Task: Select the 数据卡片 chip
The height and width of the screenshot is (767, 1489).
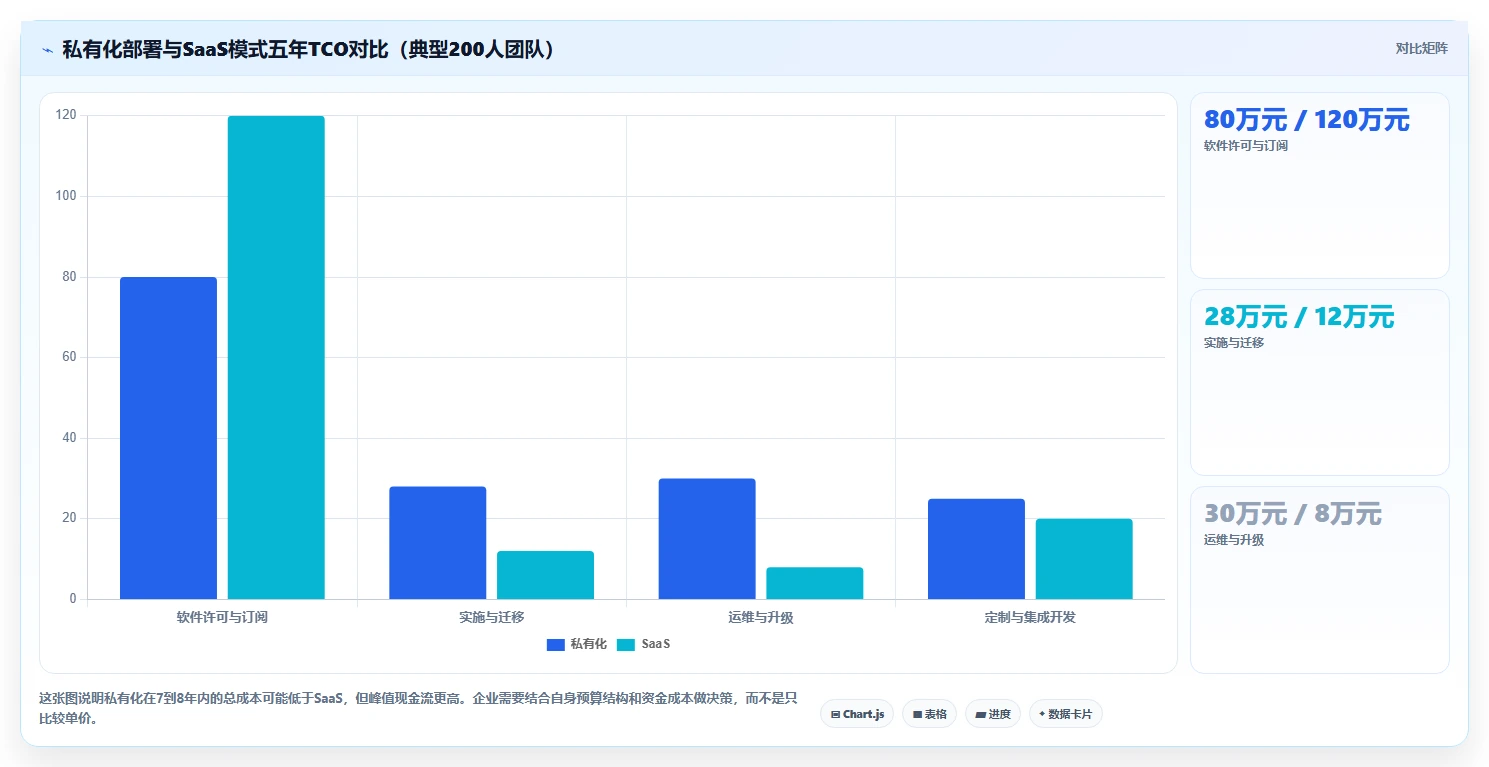Action: pos(1065,714)
